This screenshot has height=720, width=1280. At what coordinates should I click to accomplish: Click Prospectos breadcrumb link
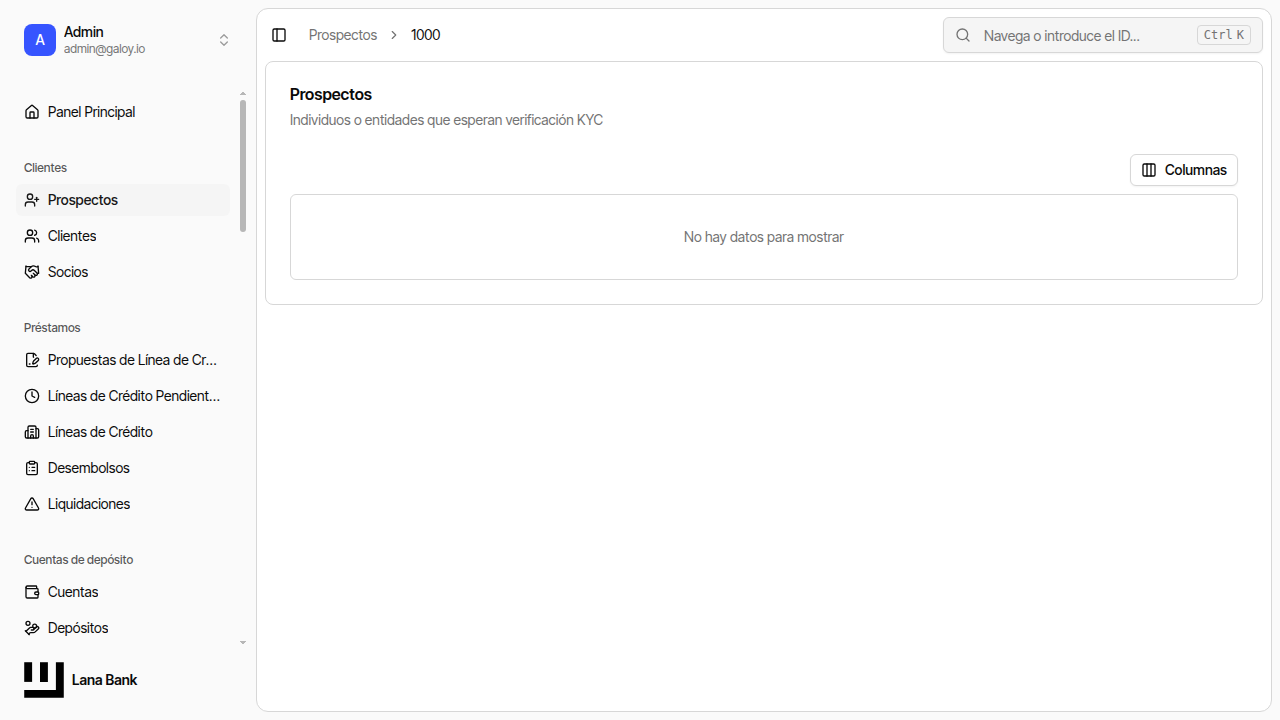click(x=343, y=35)
